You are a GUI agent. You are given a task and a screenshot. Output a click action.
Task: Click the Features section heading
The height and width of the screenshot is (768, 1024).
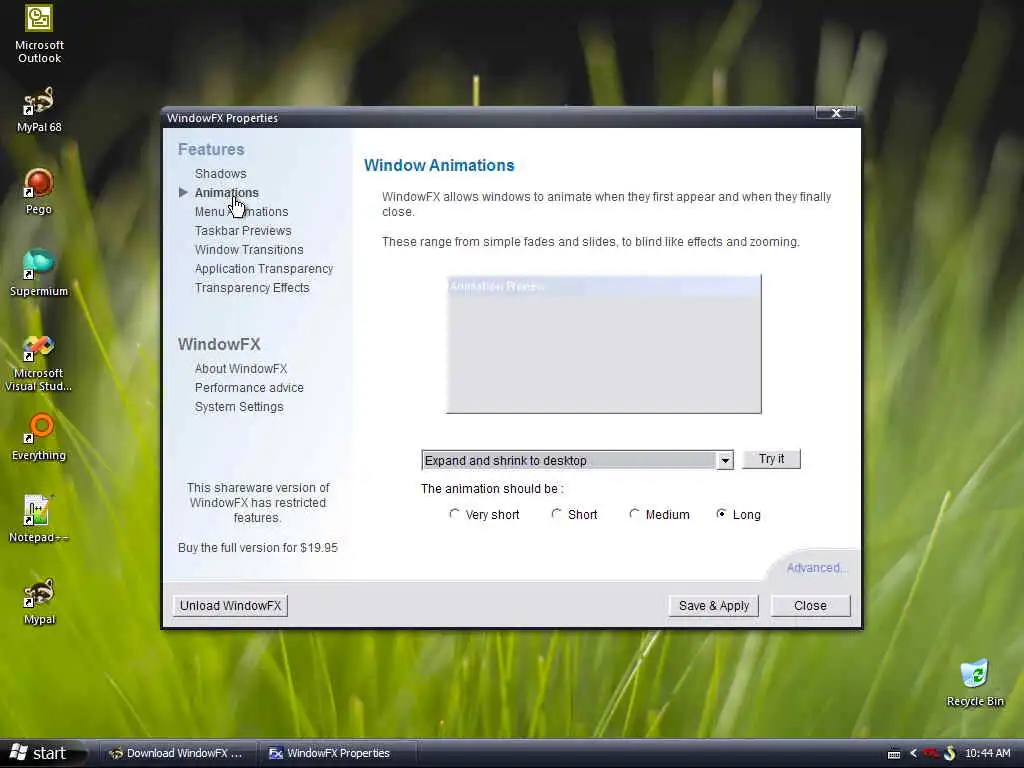click(x=211, y=149)
